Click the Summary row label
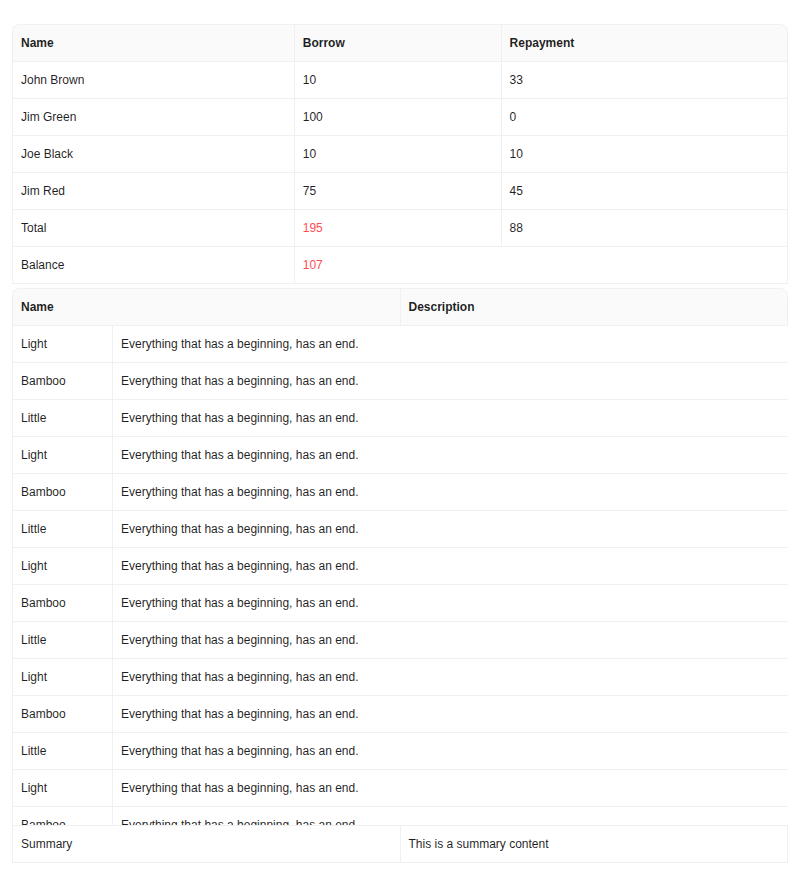The image size is (800, 887). coord(44,843)
